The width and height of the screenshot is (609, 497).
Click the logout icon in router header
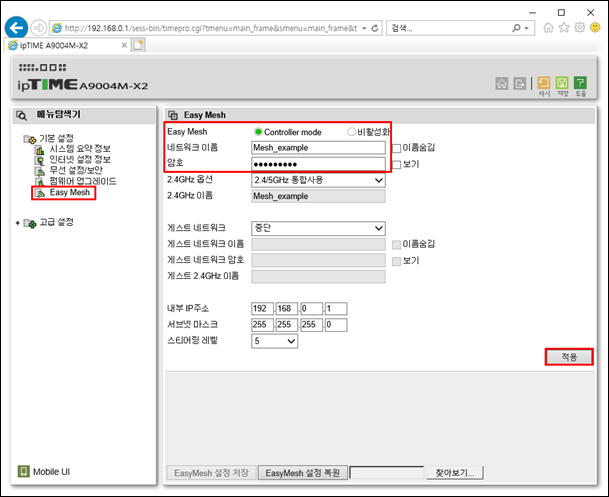(520, 83)
